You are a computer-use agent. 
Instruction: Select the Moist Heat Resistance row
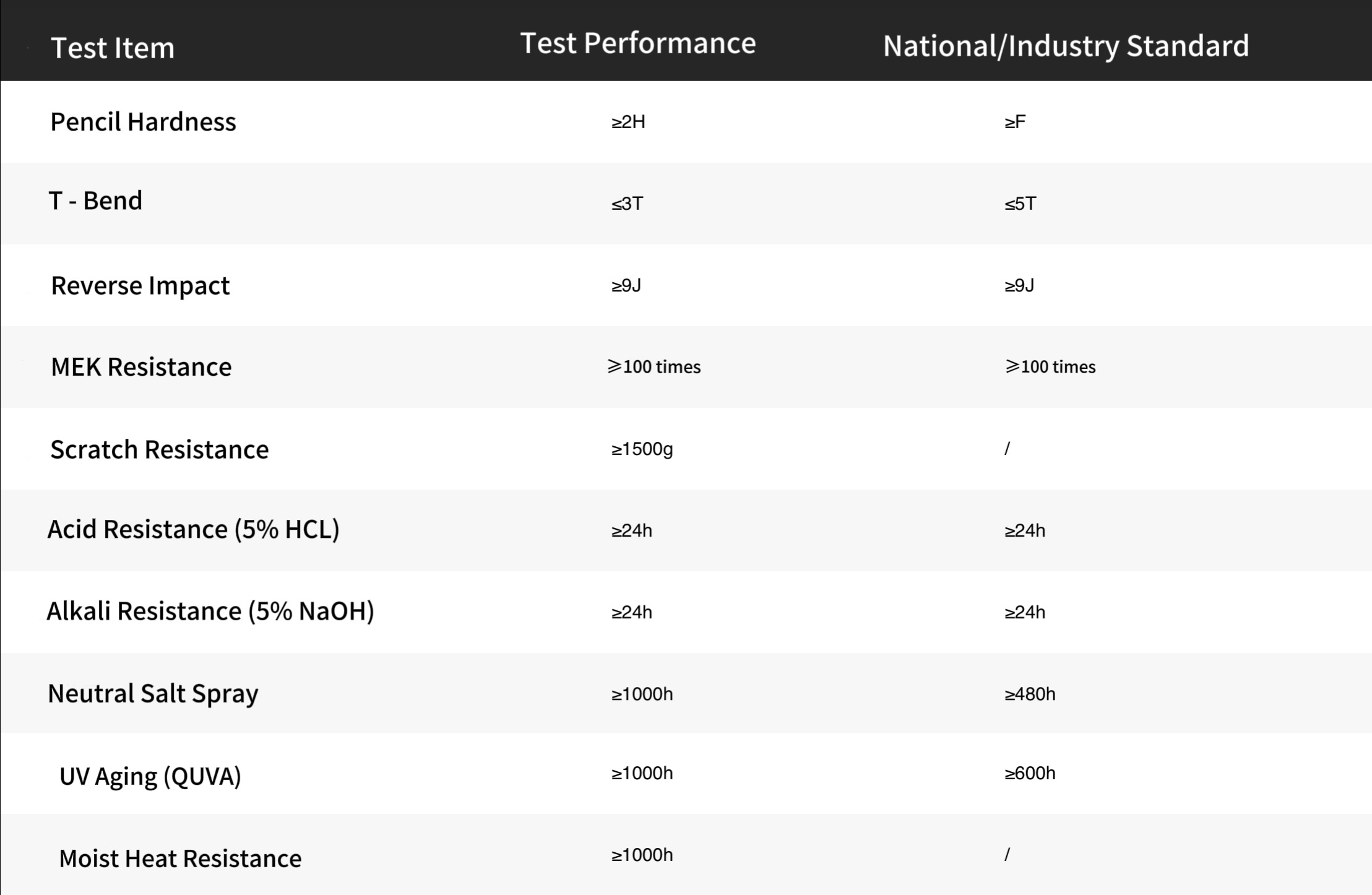tap(686, 855)
